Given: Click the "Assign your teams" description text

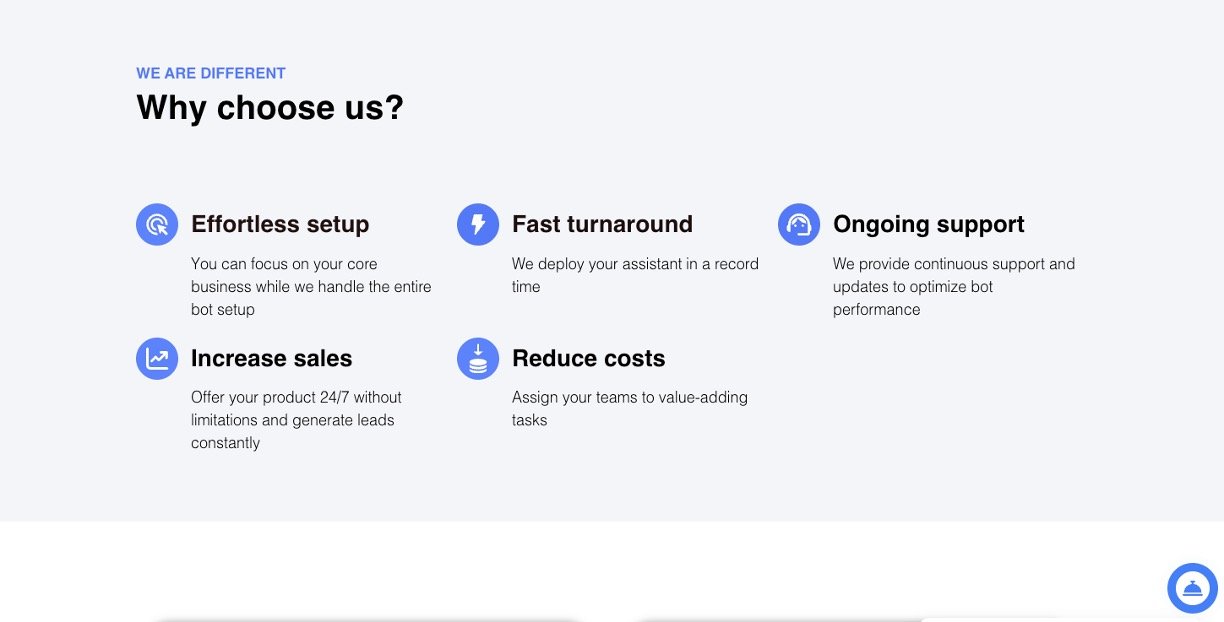Looking at the screenshot, I should coord(629,408).
